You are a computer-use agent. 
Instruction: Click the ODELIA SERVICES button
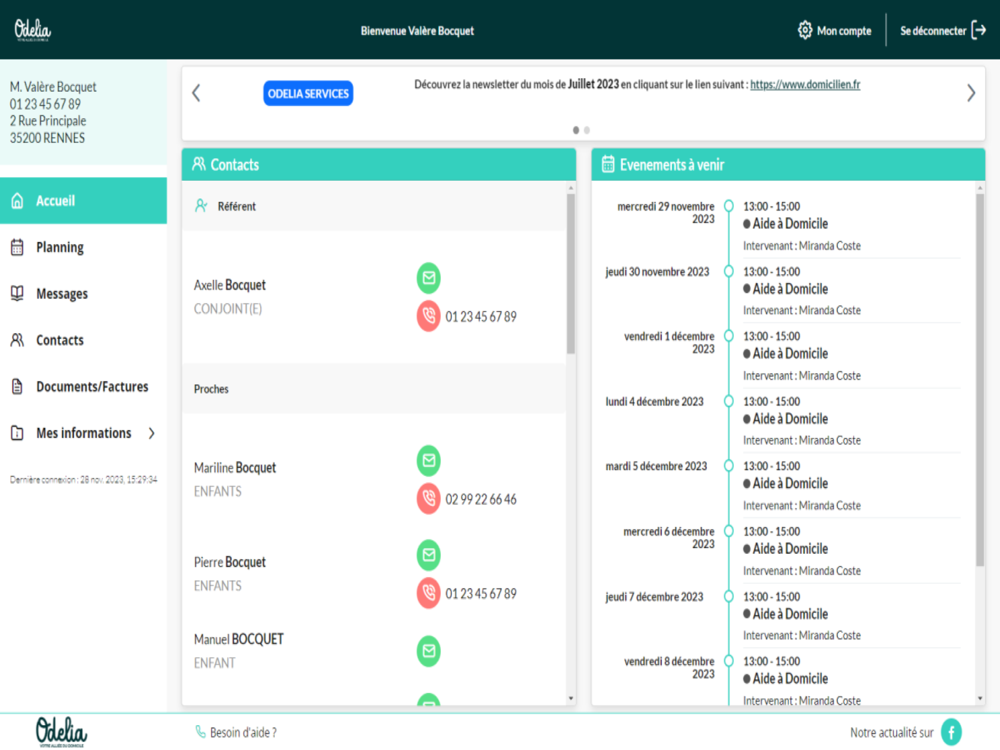pyautogui.click(x=308, y=93)
